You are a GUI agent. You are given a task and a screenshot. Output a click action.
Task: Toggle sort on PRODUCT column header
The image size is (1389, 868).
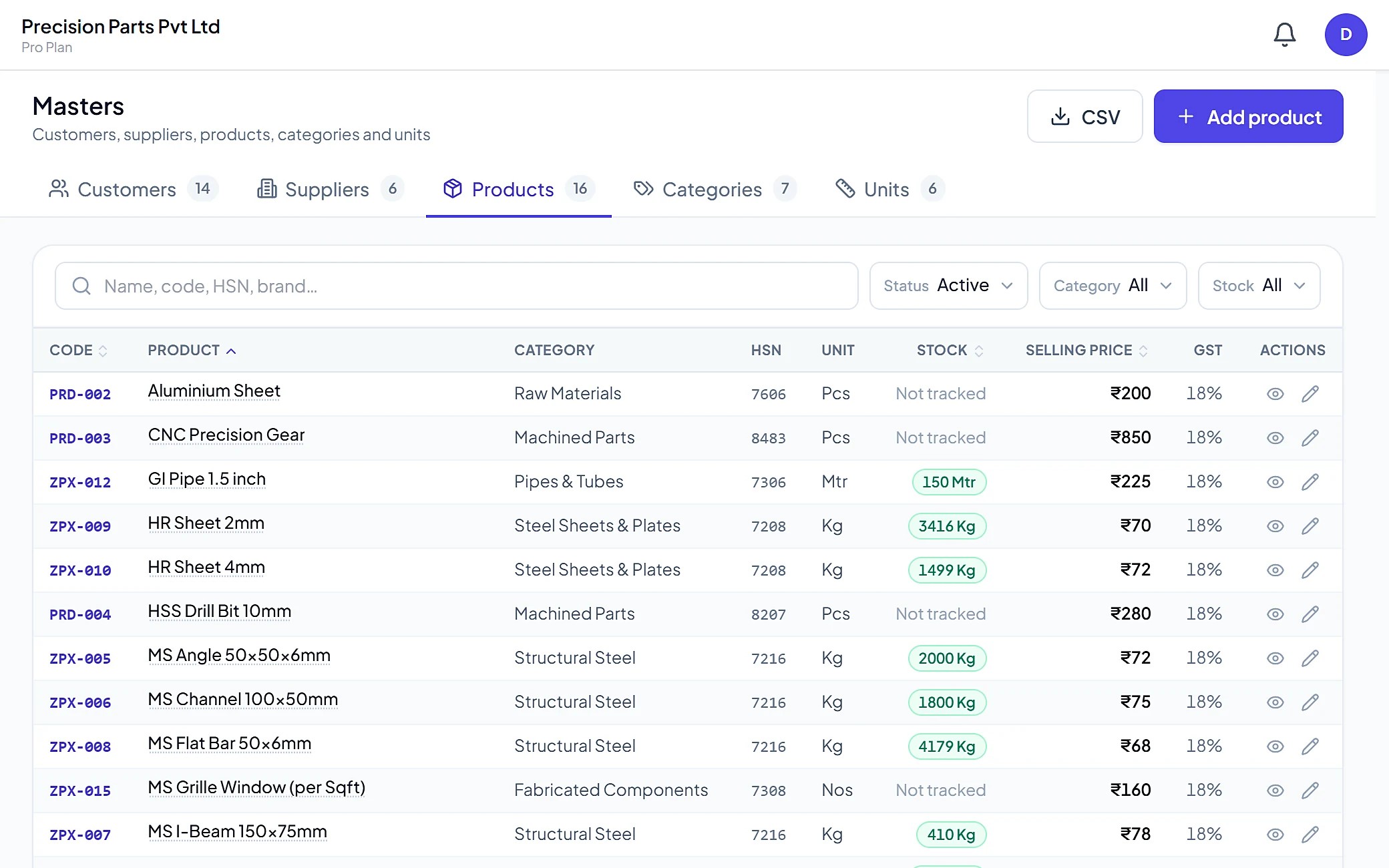tap(192, 351)
